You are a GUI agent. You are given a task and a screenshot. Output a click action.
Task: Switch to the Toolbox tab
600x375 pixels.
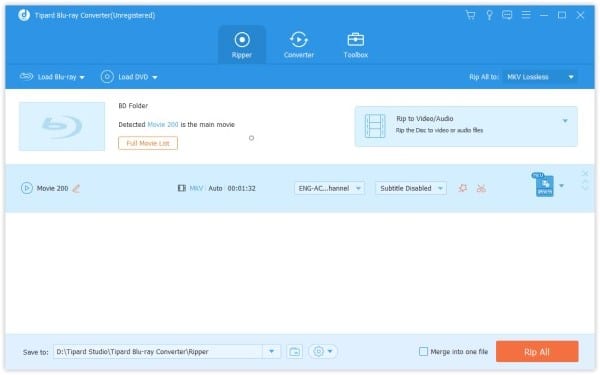point(355,45)
